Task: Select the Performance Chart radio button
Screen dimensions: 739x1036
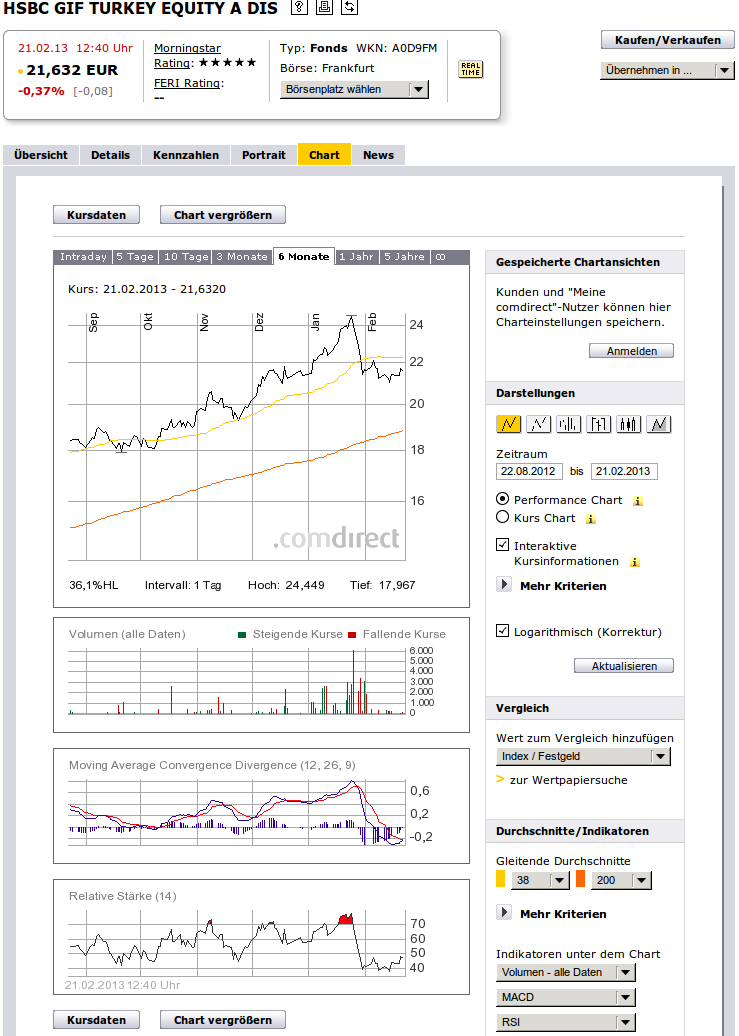Action: (502, 499)
